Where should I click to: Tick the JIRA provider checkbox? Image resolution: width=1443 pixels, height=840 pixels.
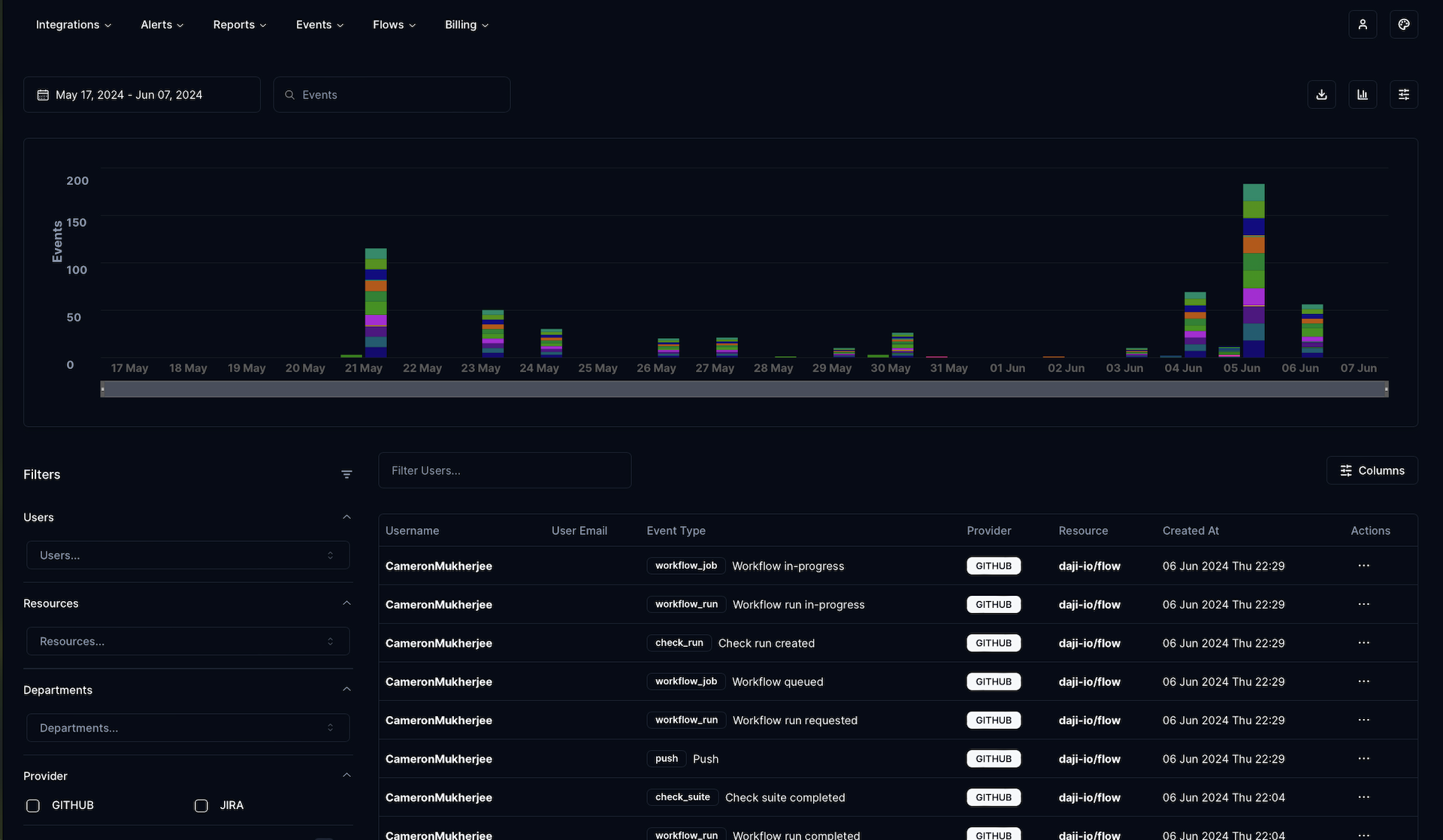pos(201,805)
